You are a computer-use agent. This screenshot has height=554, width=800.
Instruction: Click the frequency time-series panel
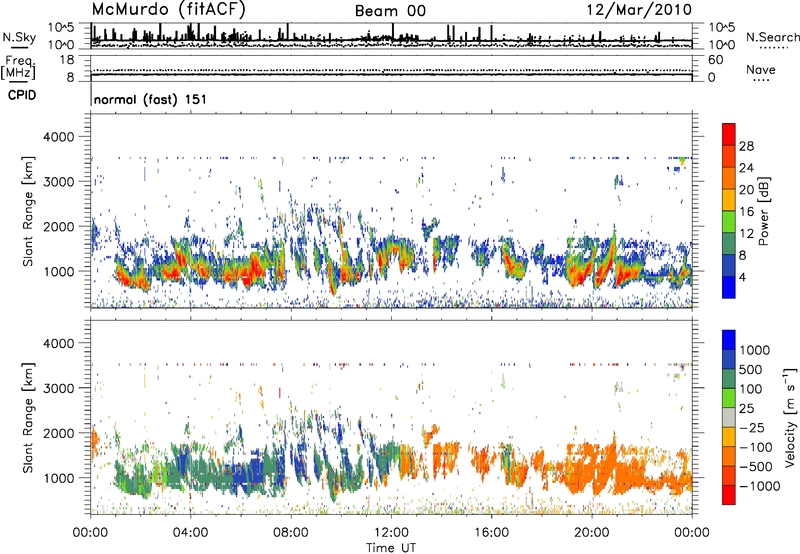click(x=391, y=68)
